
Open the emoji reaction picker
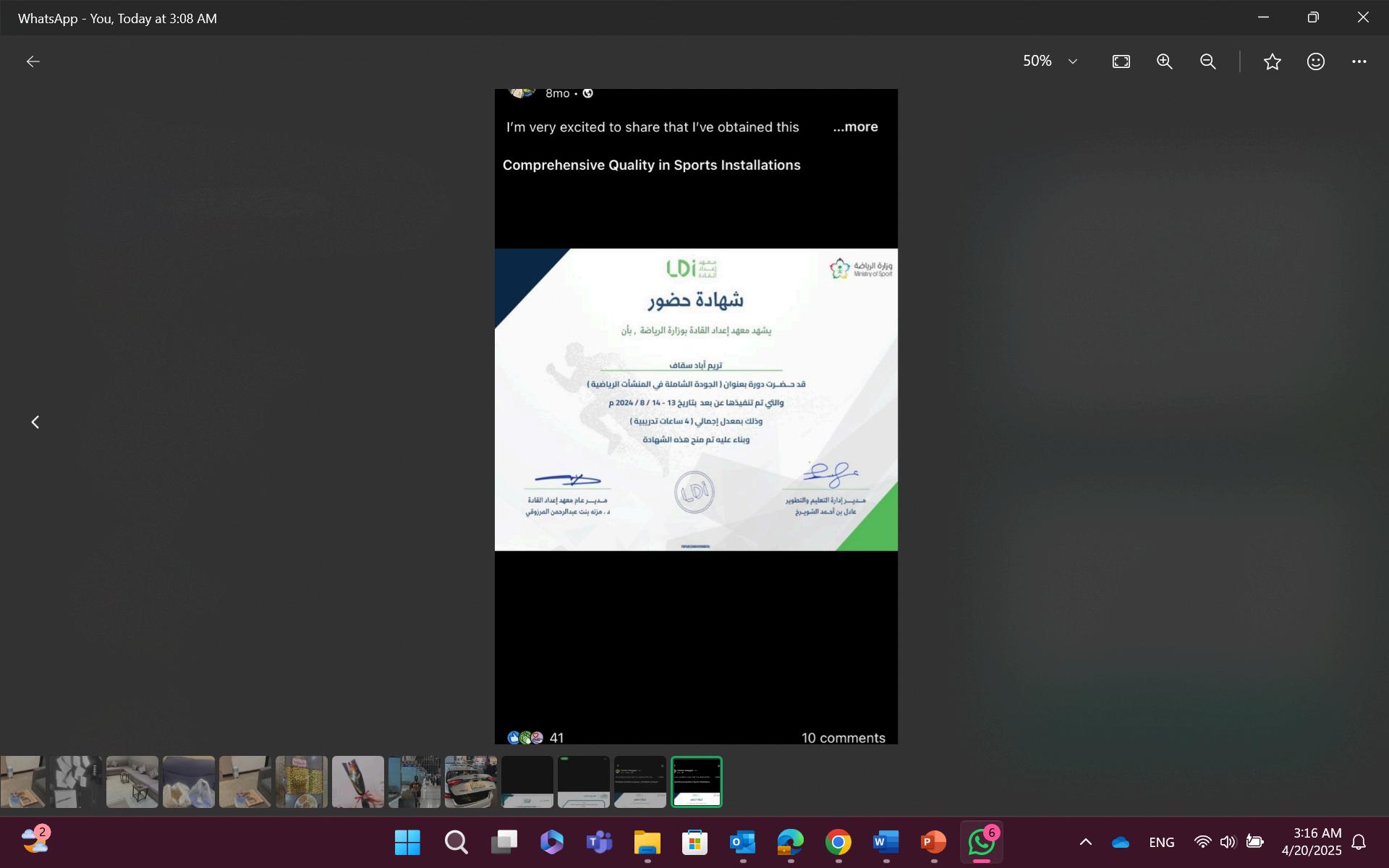(x=1315, y=61)
